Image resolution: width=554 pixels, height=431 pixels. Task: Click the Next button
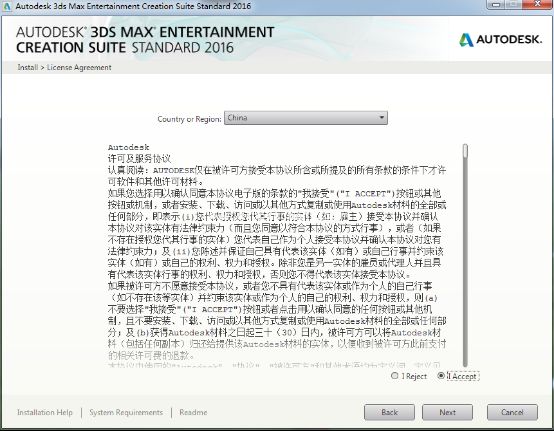click(x=447, y=412)
